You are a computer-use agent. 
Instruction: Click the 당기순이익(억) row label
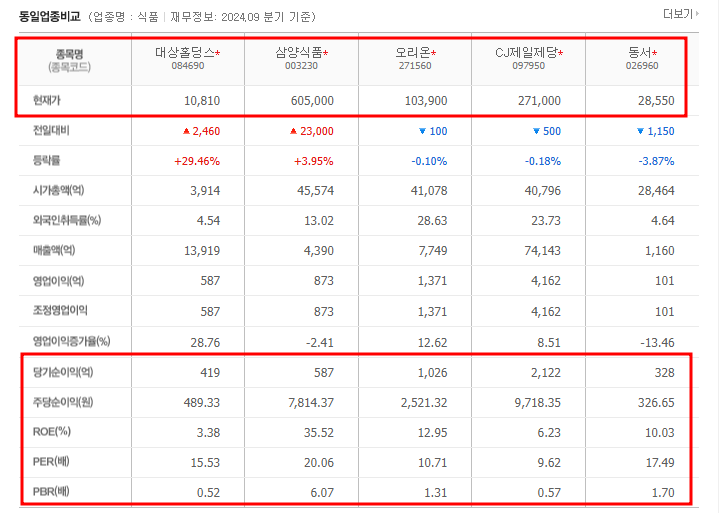tap(63, 371)
